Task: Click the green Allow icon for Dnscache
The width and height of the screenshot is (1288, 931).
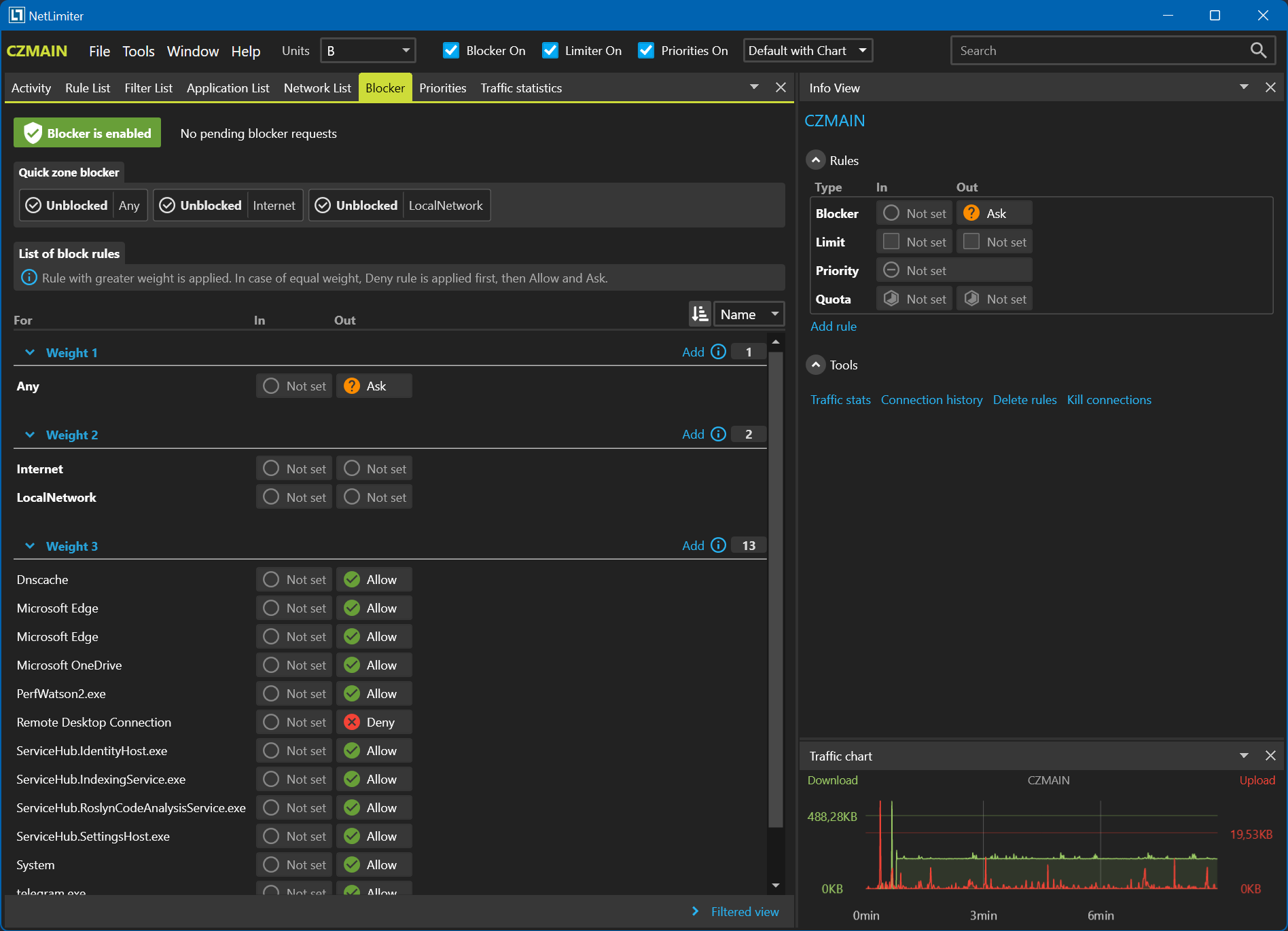Action: pos(352,579)
